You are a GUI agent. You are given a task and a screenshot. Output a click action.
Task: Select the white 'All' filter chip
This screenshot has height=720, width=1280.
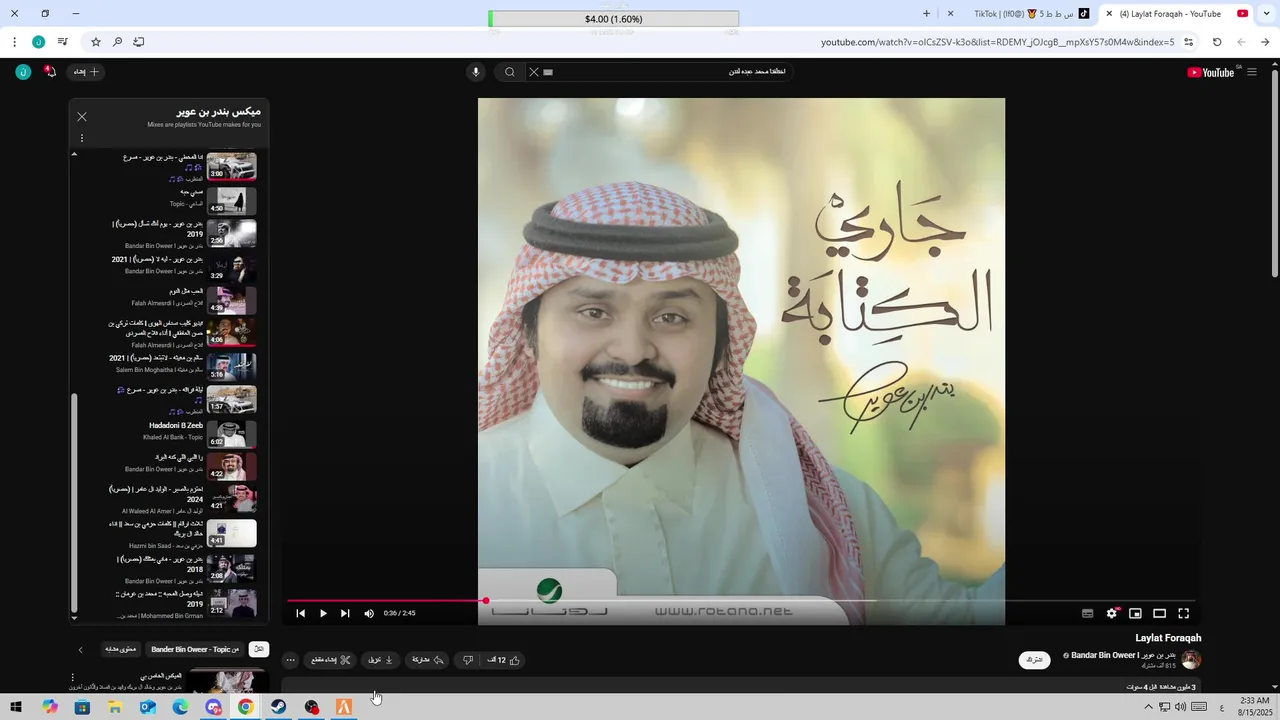coord(259,649)
